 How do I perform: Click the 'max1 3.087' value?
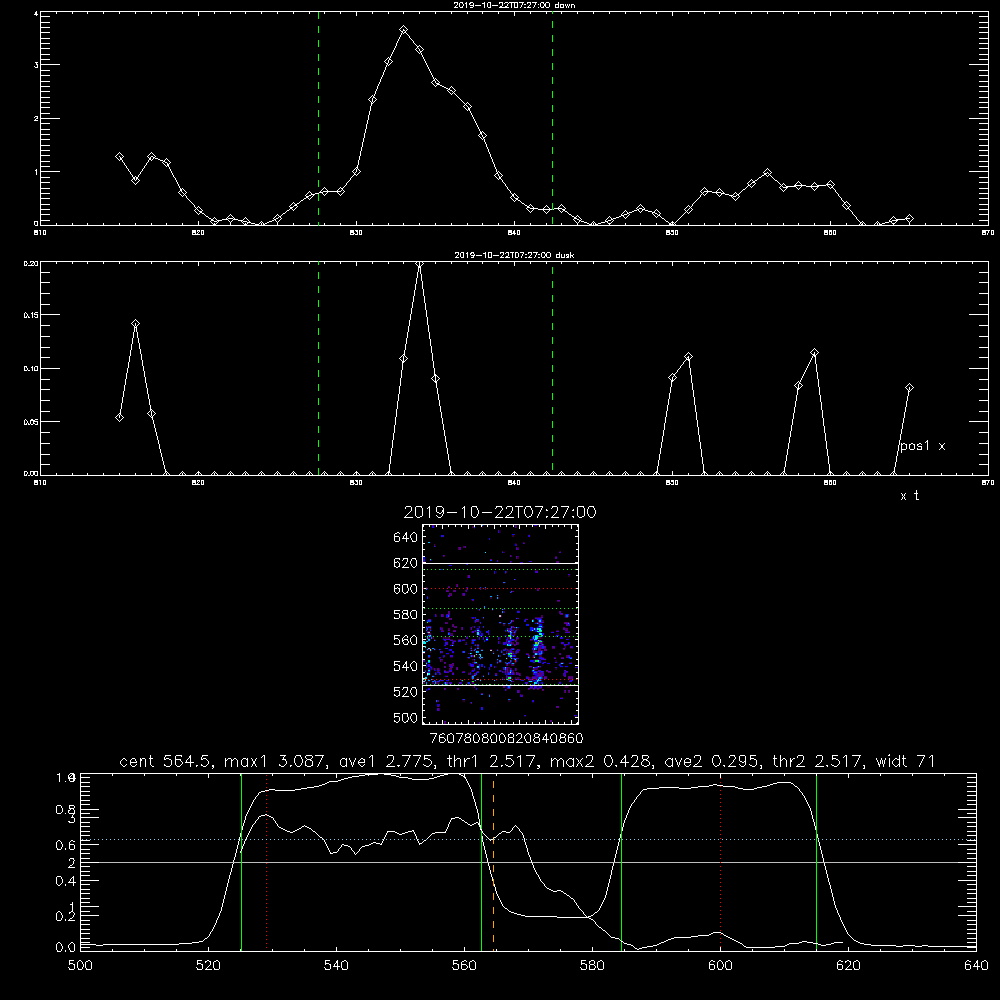[275, 761]
